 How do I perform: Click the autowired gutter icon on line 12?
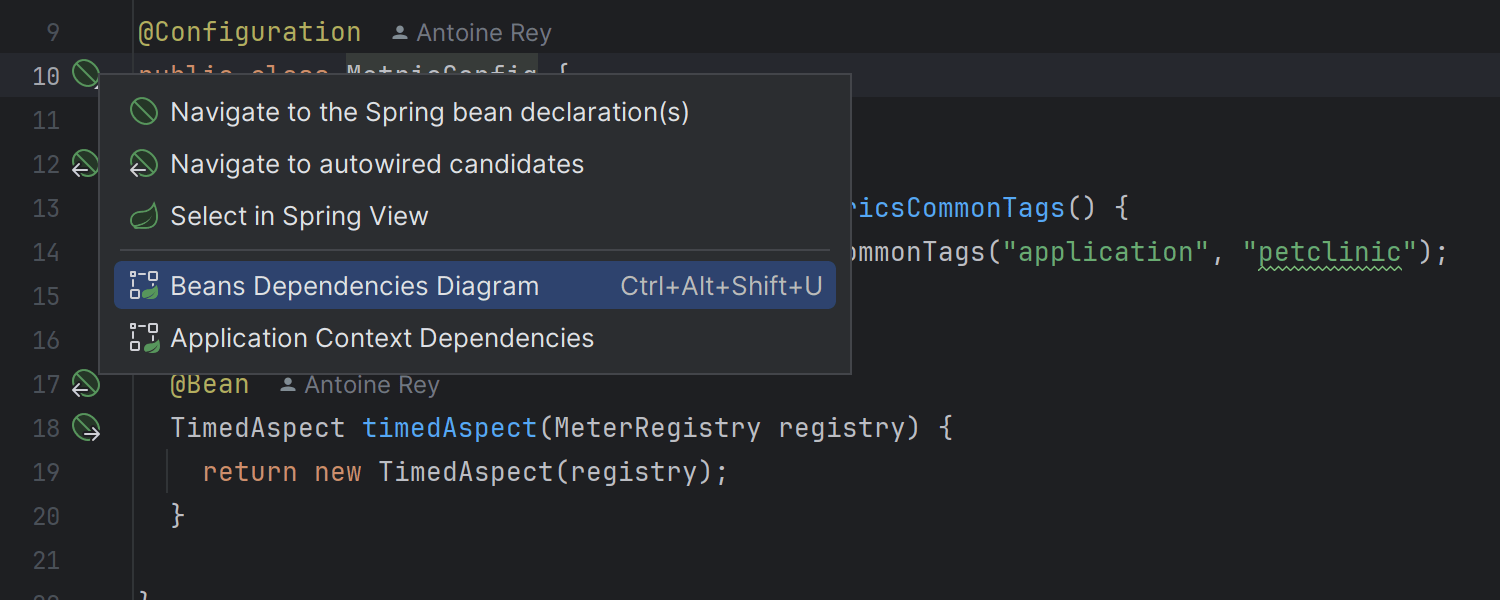pos(85,164)
